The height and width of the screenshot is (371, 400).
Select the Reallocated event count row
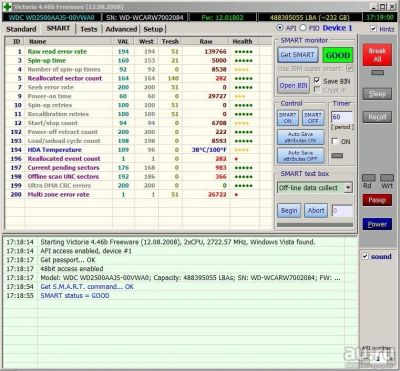click(138, 159)
